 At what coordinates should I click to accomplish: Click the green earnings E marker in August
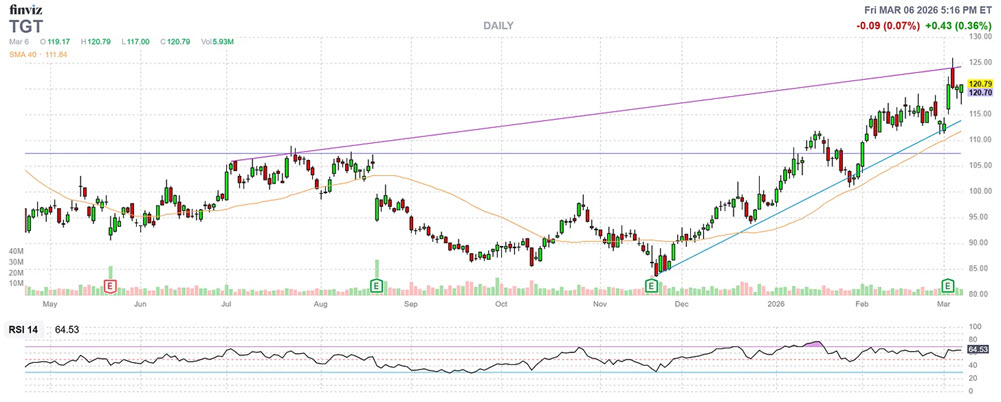pos(377,285)
